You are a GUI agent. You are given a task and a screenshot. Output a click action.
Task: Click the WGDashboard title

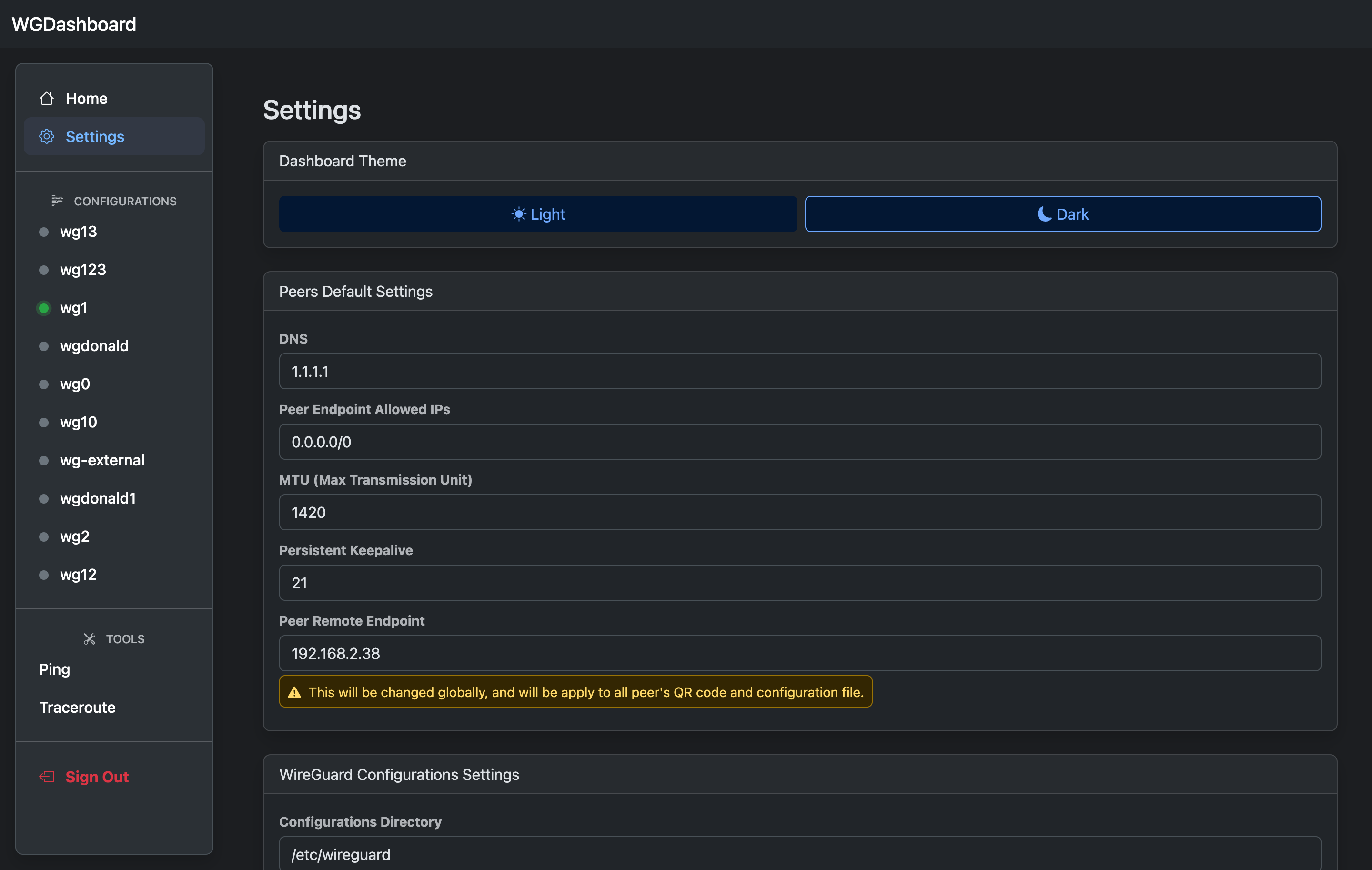pyautogui.click(x=74, y=24)
